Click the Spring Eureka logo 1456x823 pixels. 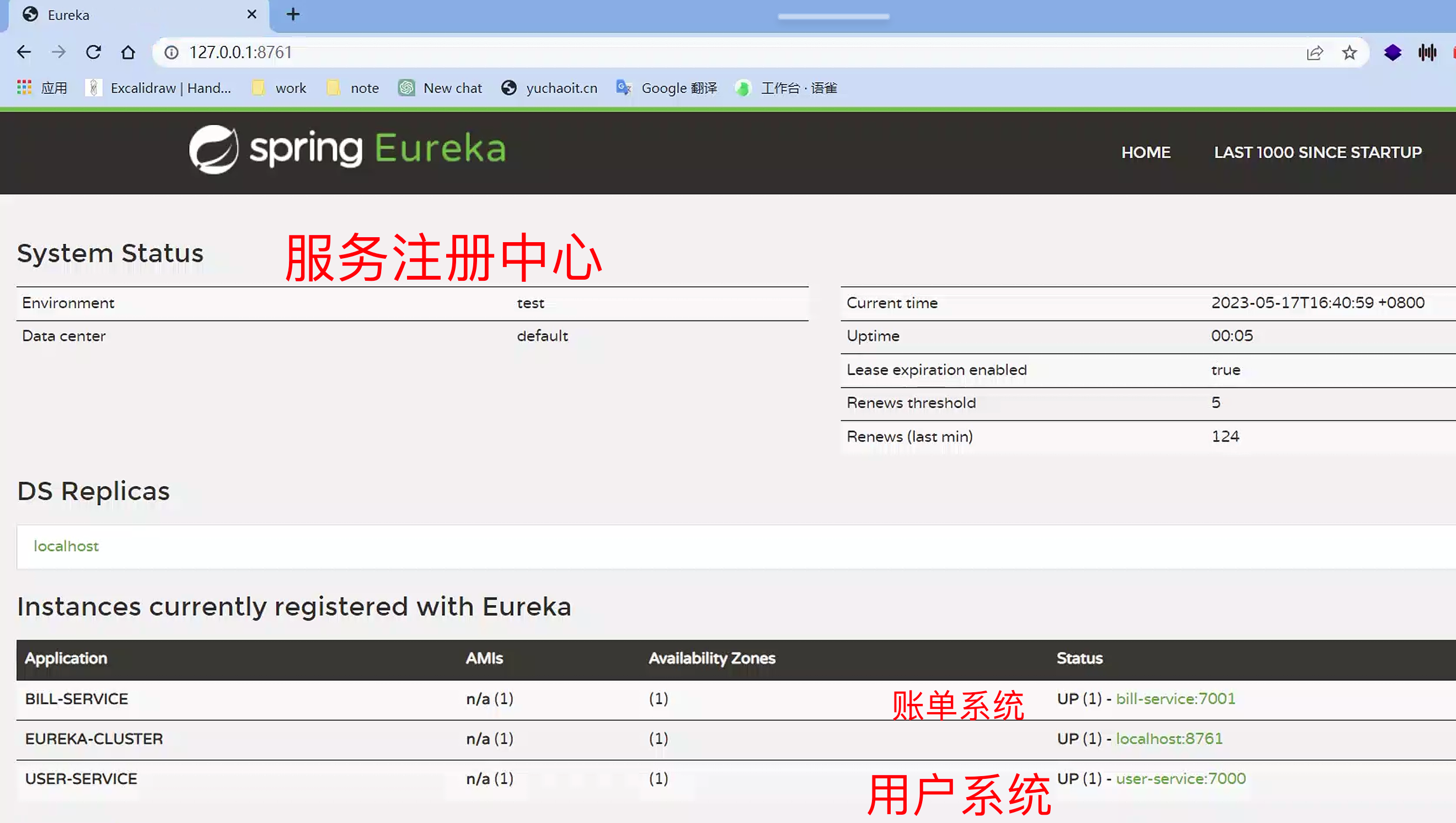coord(347,149)
